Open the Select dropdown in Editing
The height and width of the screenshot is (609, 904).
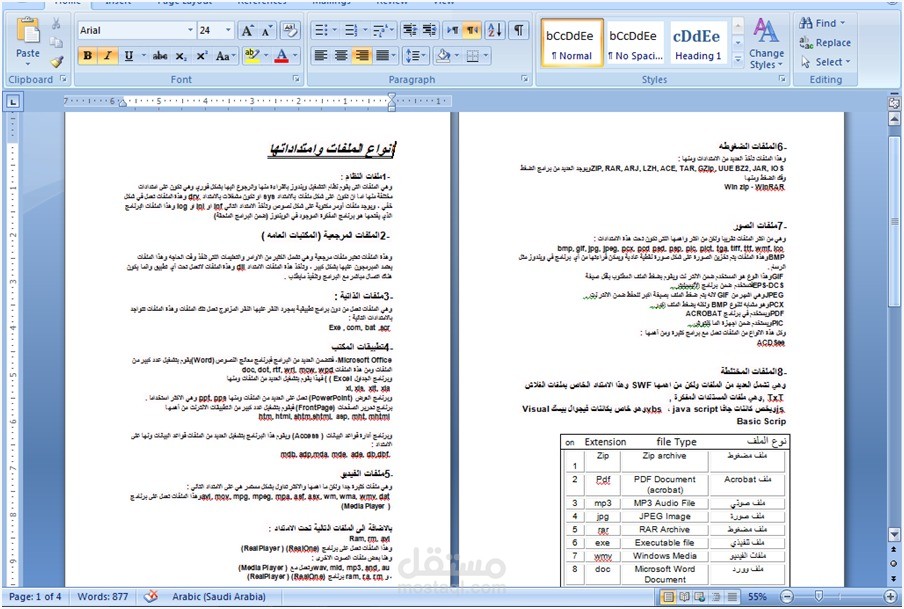(x=825, y=62)
